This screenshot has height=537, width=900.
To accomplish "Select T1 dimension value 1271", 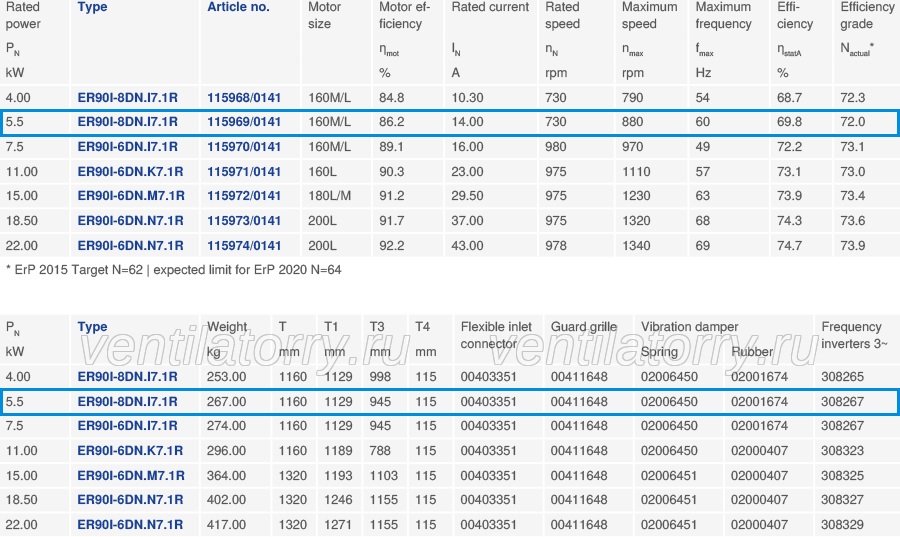I will pos(338,524).
